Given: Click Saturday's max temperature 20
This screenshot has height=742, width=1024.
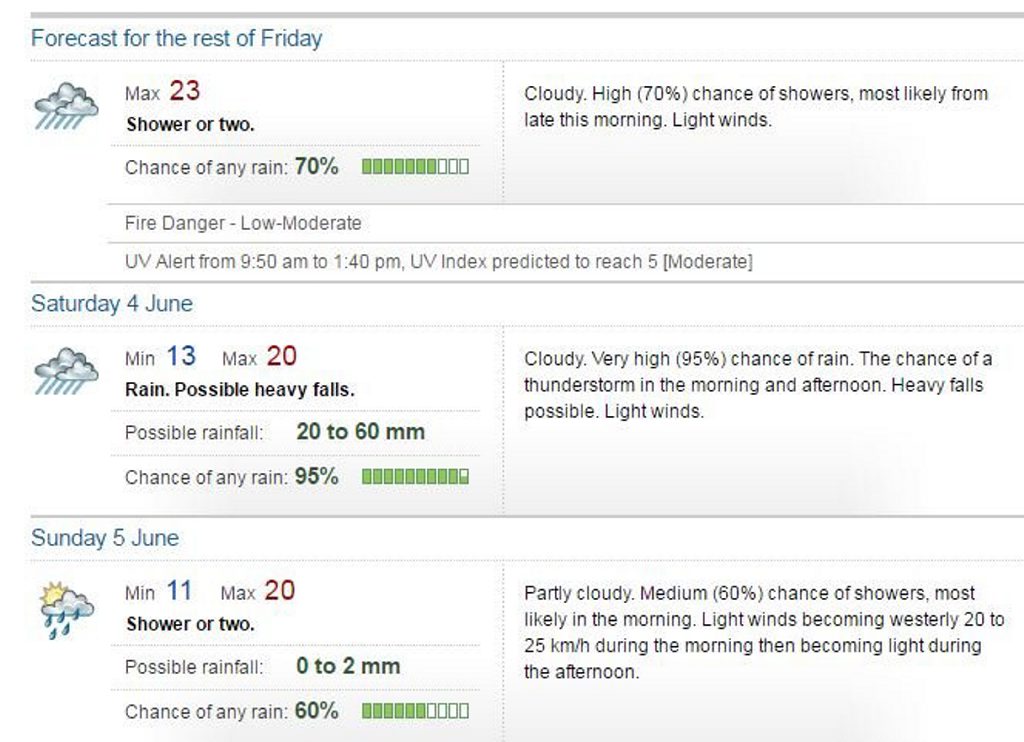Looking at the screenshot, I should click(x=281, y=356).
